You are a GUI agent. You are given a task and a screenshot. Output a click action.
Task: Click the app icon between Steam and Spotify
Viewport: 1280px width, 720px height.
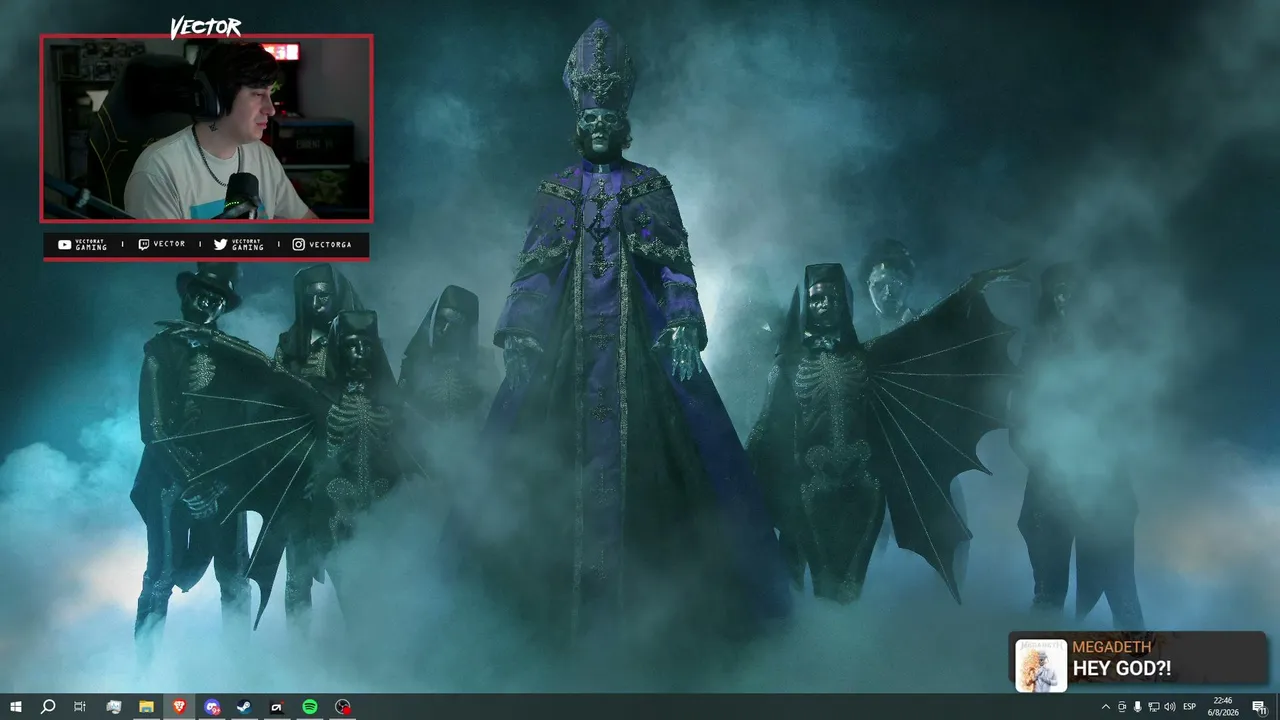(x=277, y=707)
